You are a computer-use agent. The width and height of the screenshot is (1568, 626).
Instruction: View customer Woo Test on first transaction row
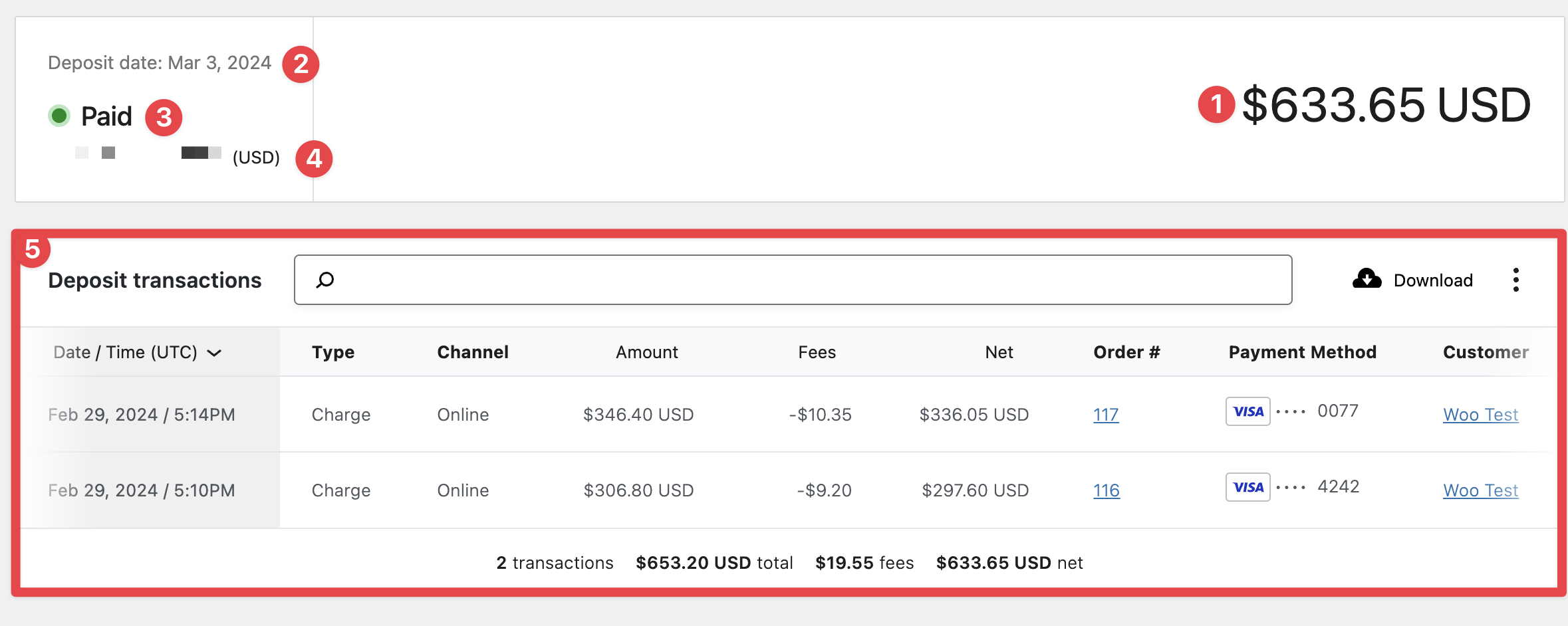pos(1480,414)
